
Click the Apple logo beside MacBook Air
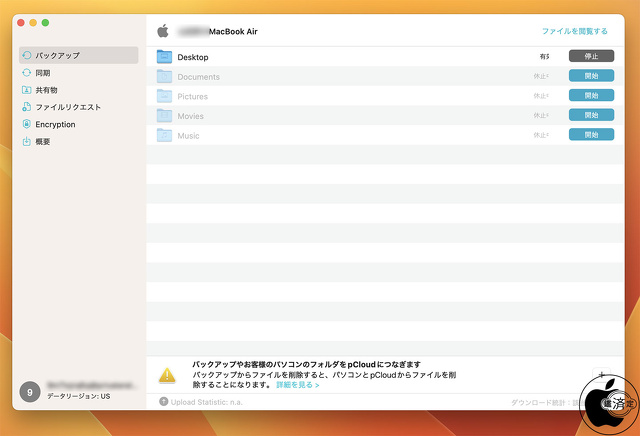coord(163,31)
